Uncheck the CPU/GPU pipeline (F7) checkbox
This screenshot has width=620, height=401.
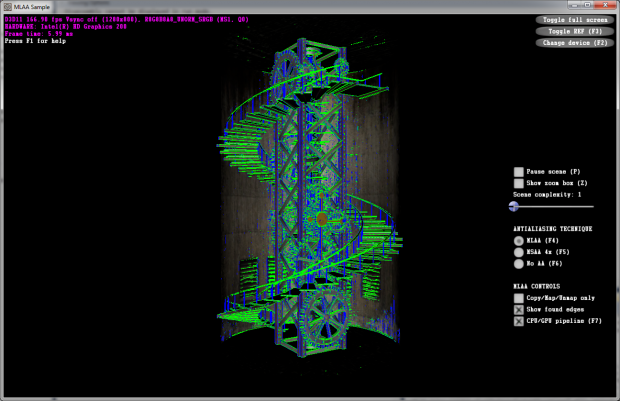tap(518, 322)
